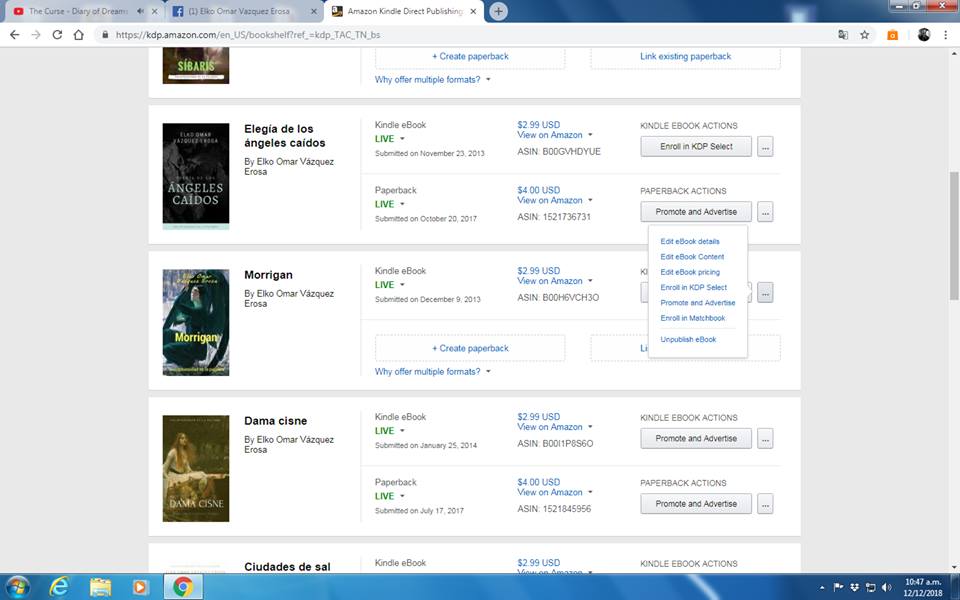The width and height of the screenshot is (960, 600).
Task: Open Windows Media Player from the taskbar
Action: point(140,586)
